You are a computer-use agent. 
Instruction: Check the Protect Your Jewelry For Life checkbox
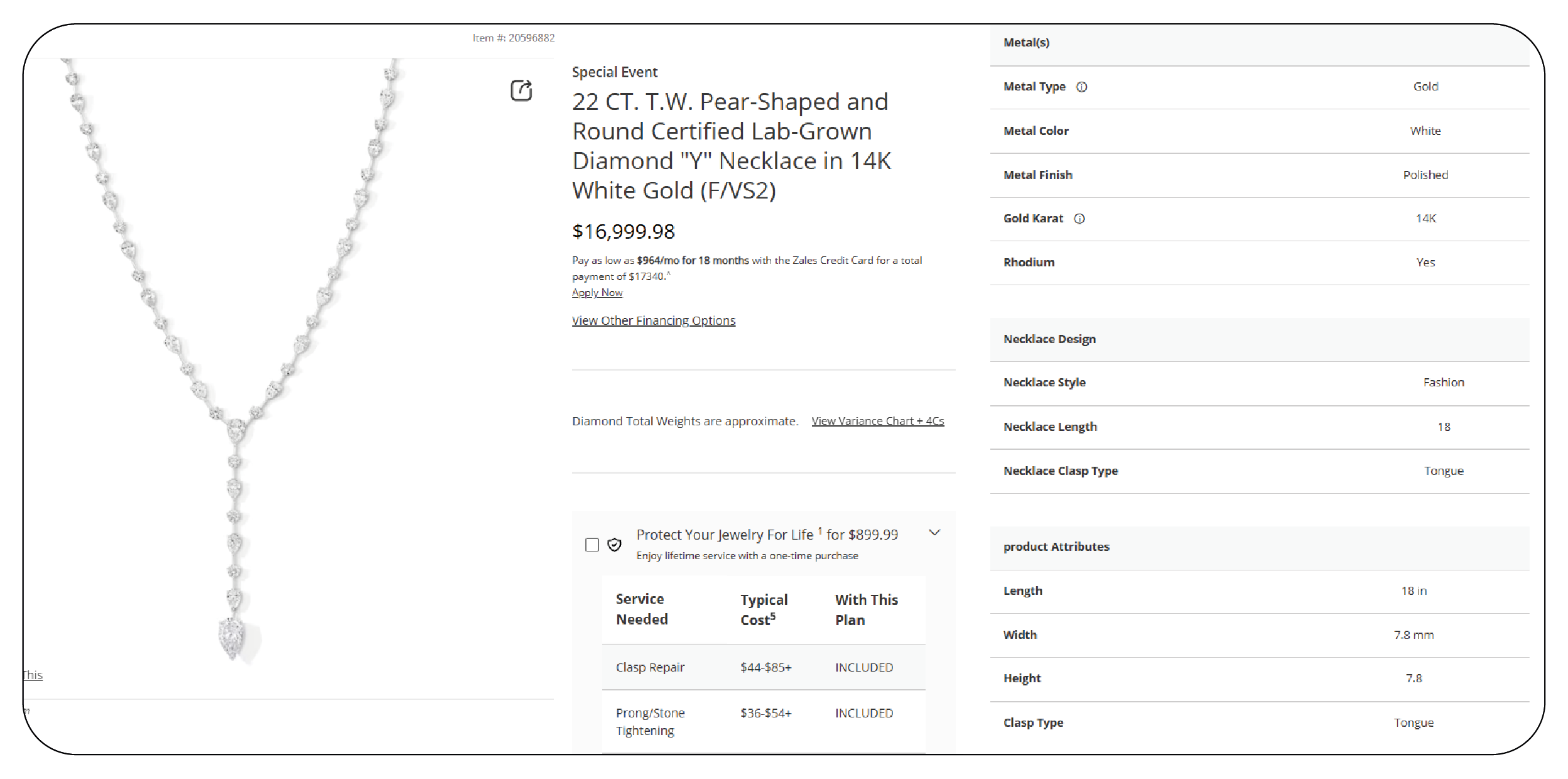click(x=592, y=545)
